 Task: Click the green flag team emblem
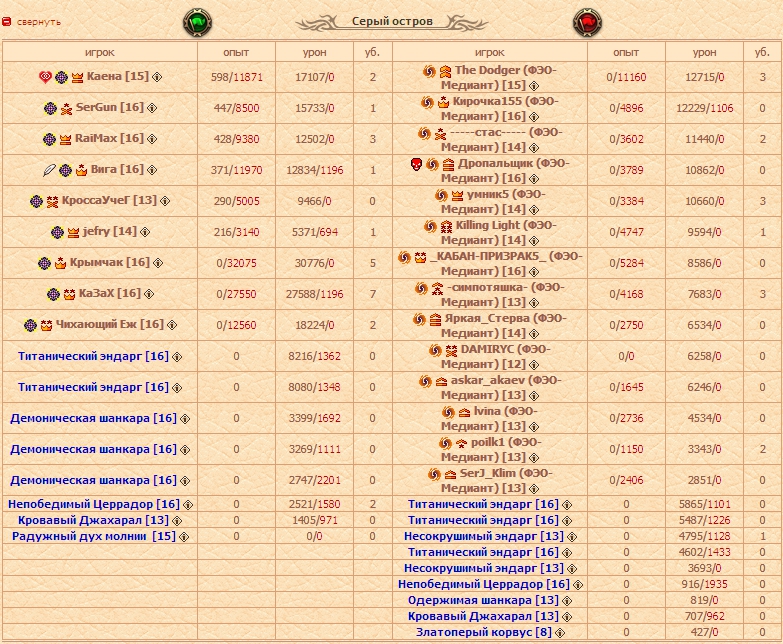point(197,22)
